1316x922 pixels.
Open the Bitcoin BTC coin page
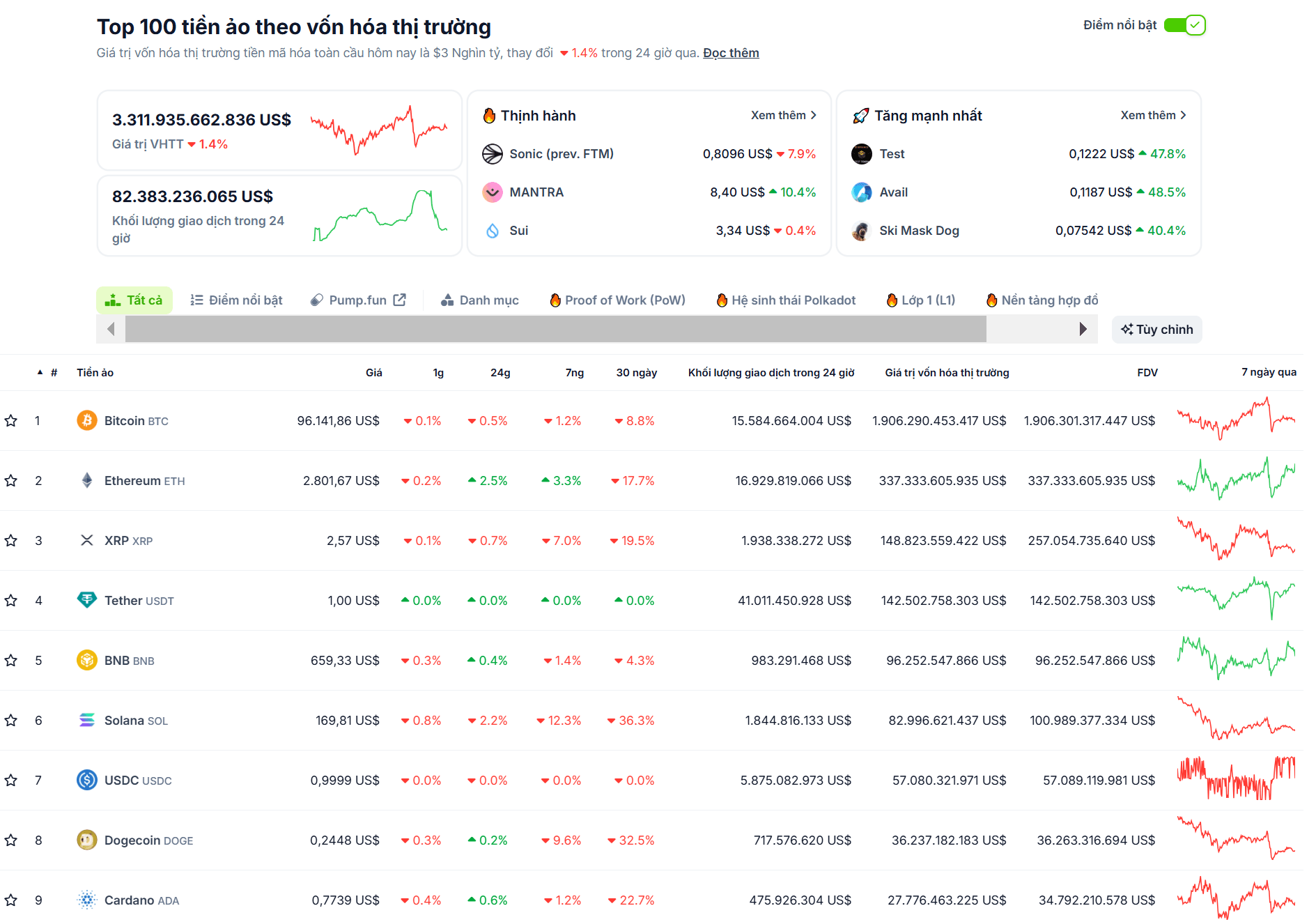tap(137, 421)
